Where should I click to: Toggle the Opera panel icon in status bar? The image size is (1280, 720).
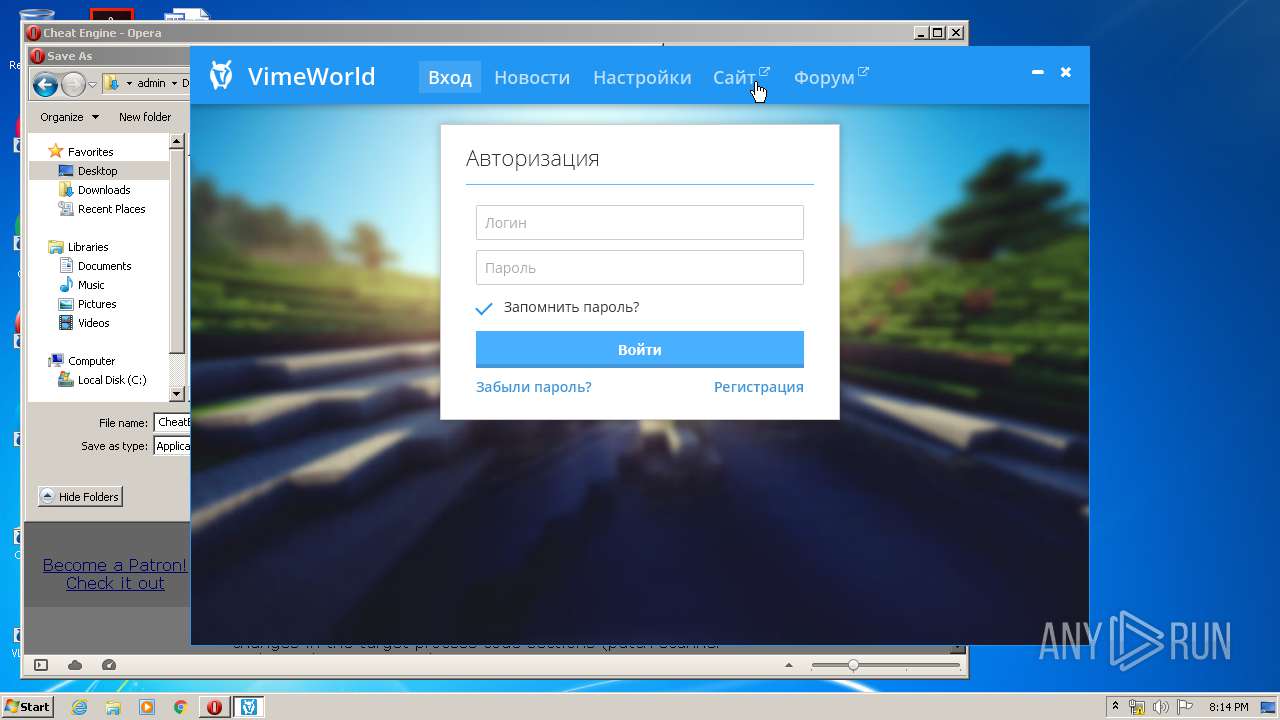point(41,665)
